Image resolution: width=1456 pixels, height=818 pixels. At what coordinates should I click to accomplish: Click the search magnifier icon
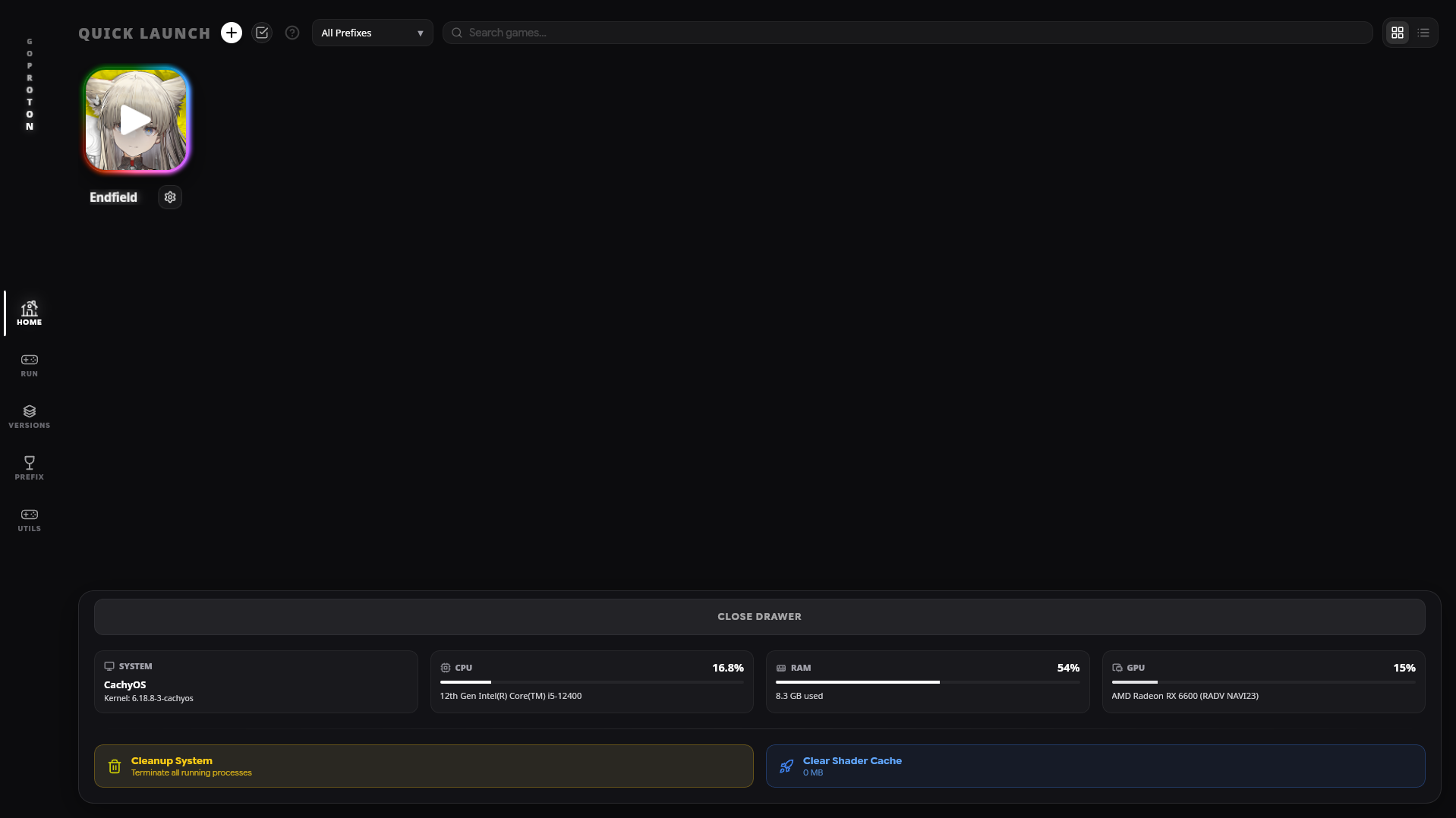pos(457,33)
